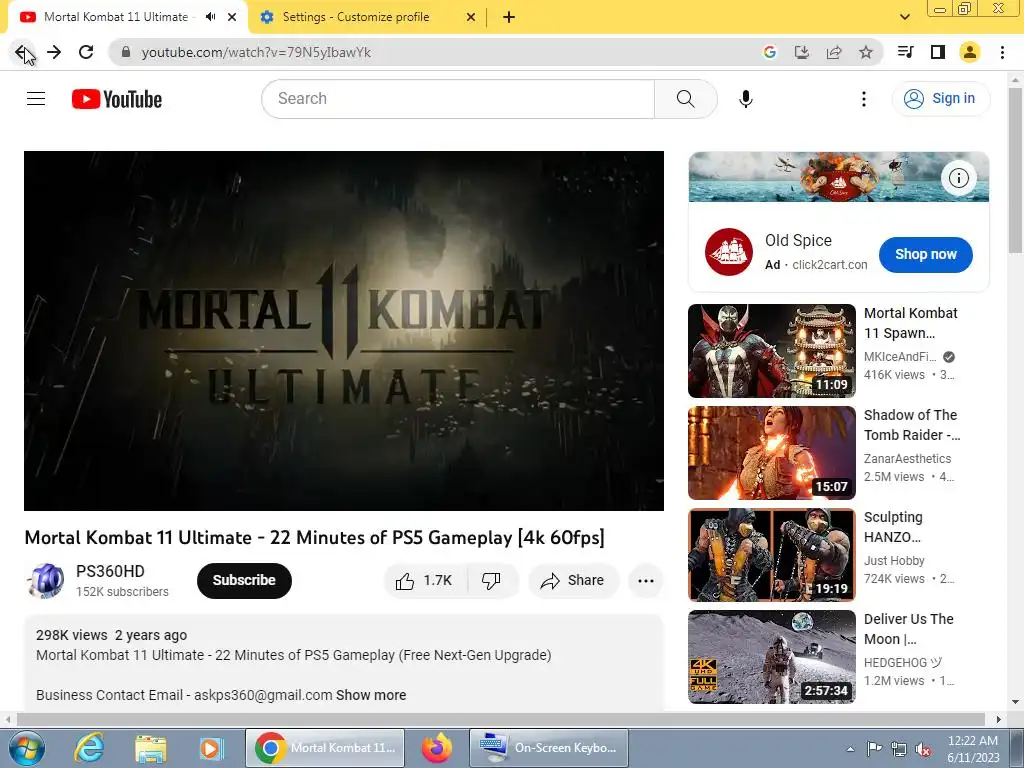Open the YouTube hamburger guide menu
1024x768 pixels.
36,99
